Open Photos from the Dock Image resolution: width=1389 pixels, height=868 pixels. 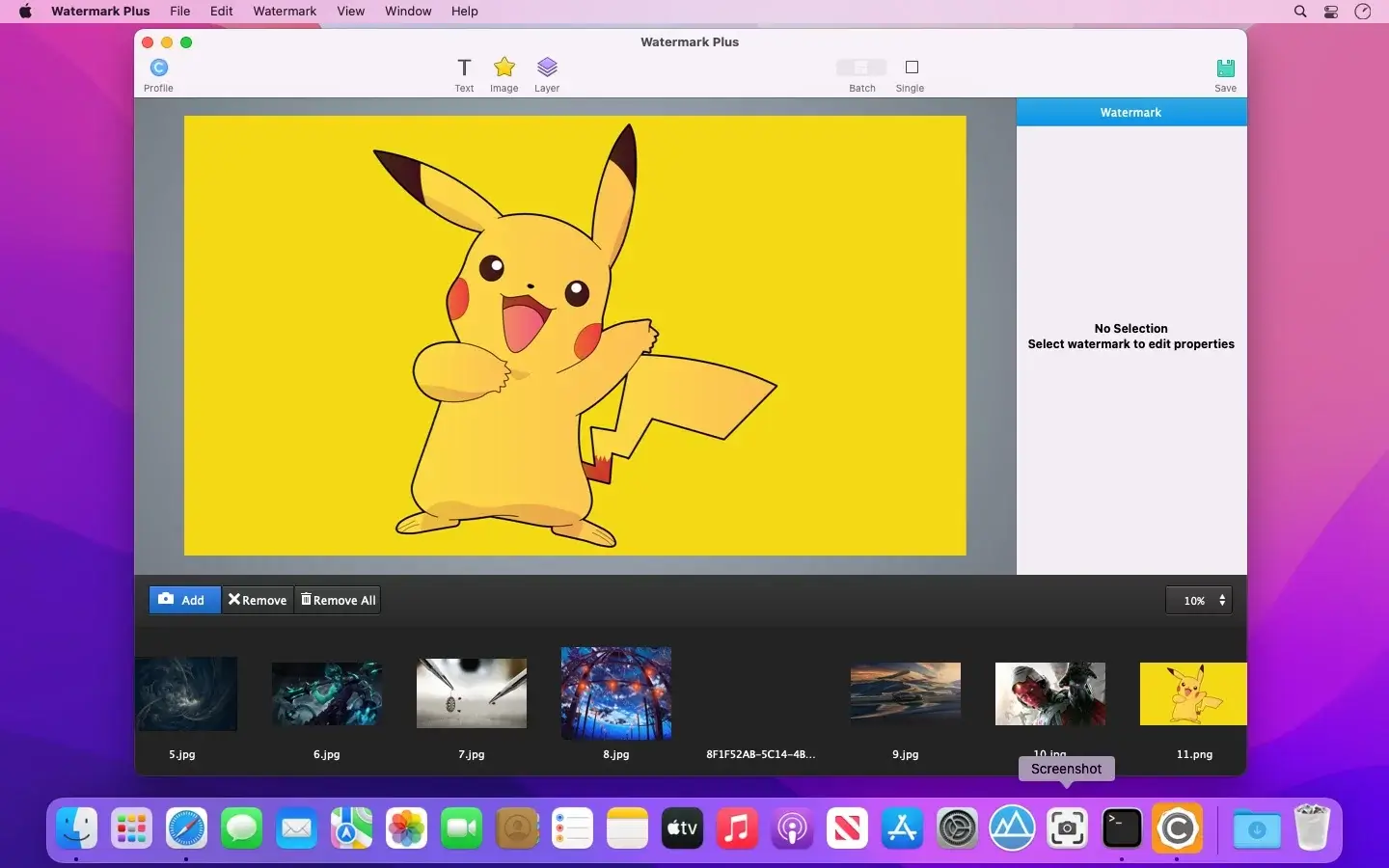point(406,828)
